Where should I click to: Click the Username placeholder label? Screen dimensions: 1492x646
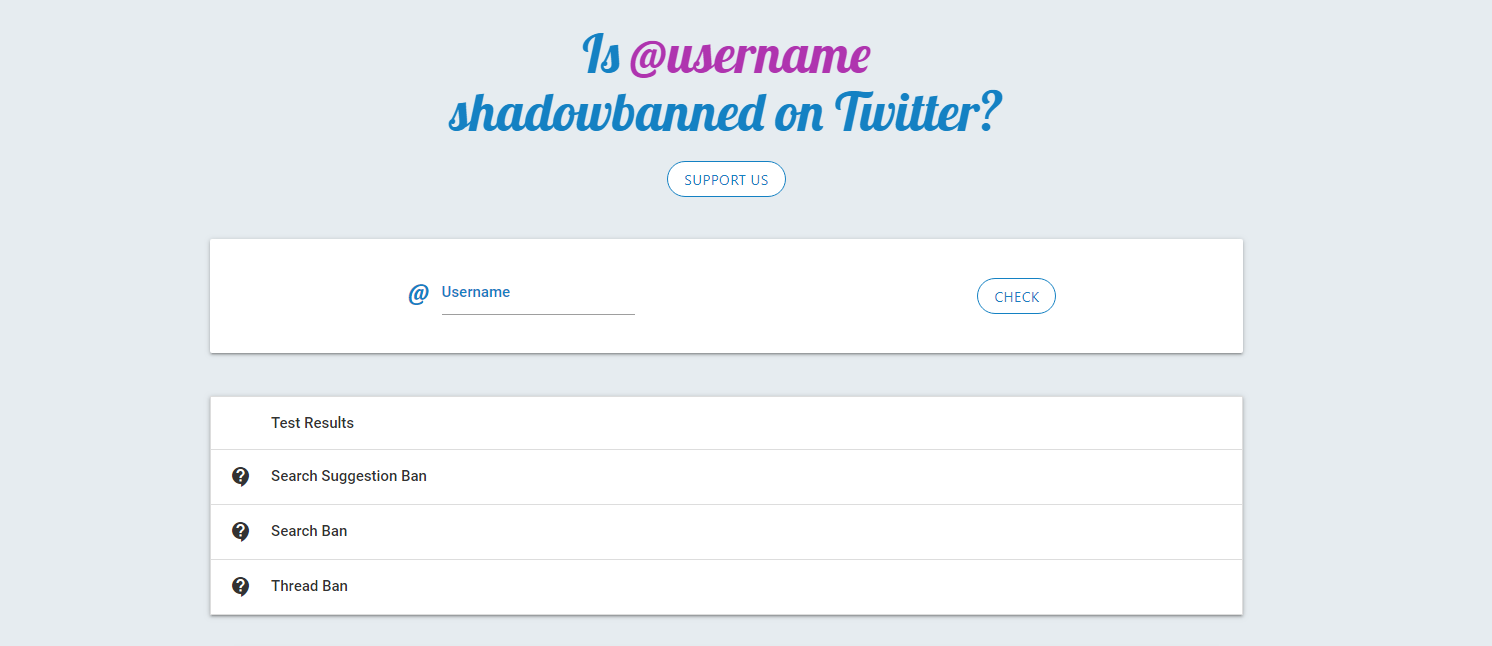tap(476, 292)
